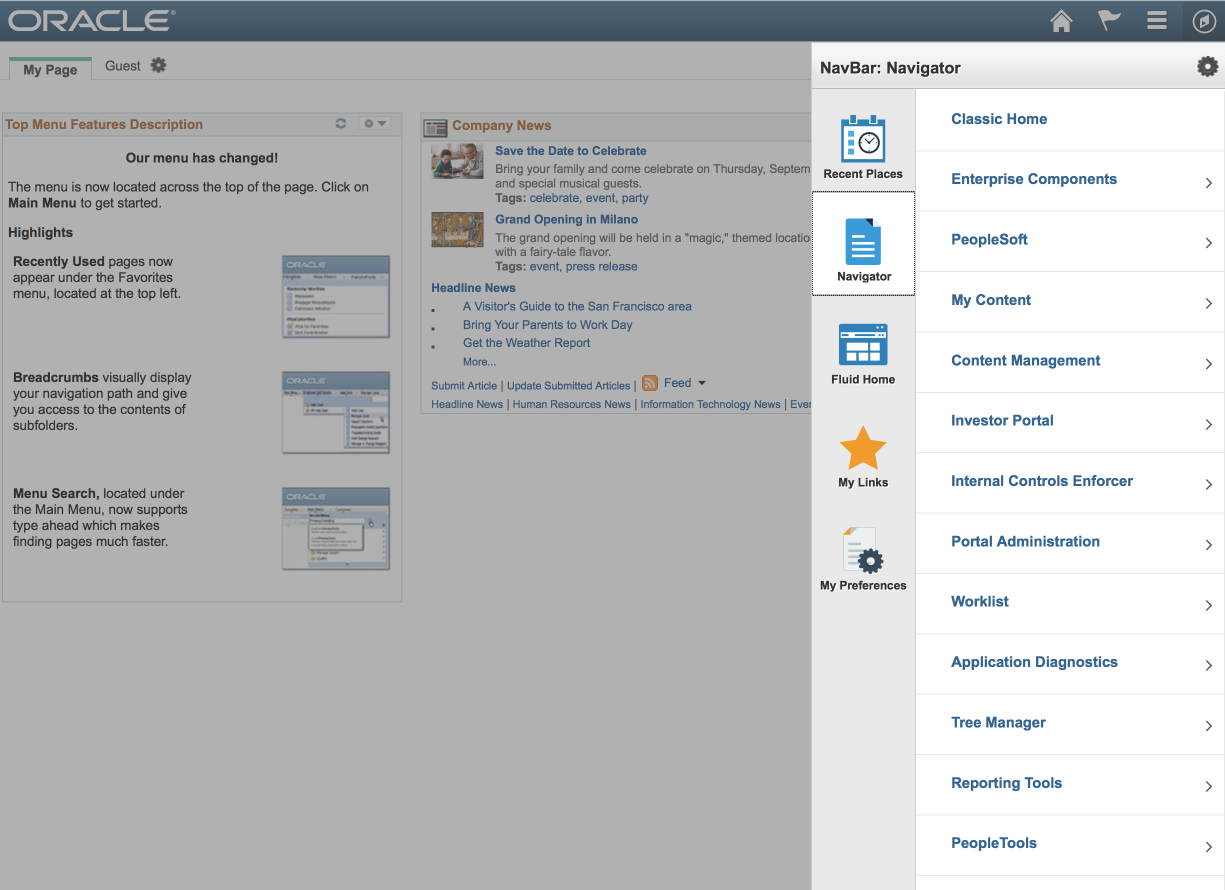Expand the Enterprise Components entry

1033,179
